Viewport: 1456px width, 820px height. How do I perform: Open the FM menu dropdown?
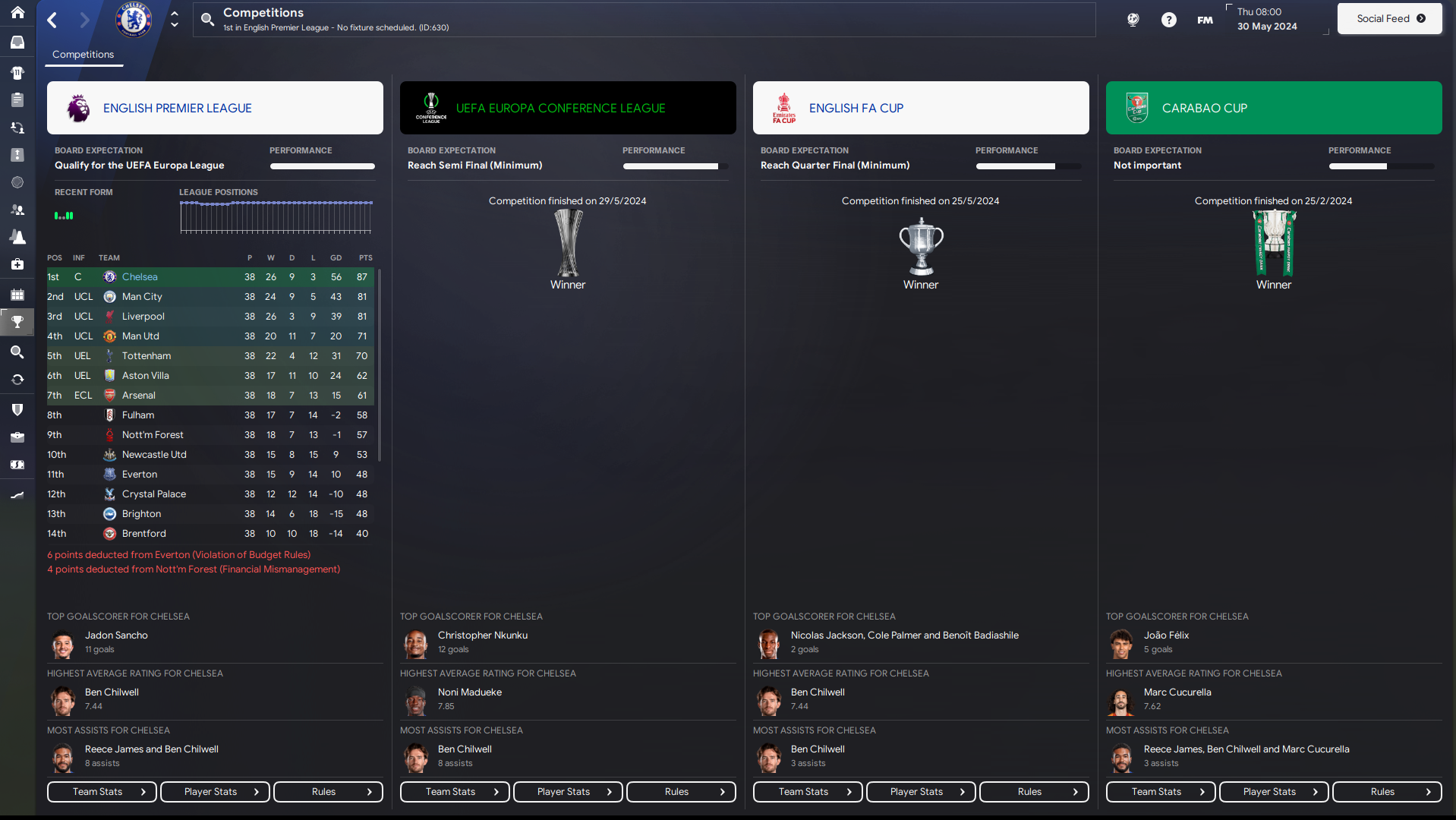pos(1205,20)
